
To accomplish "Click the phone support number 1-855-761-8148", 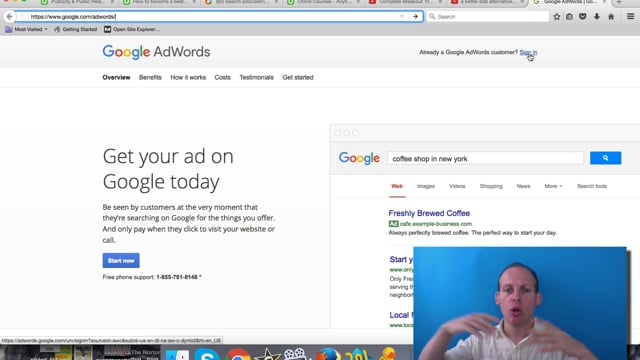I will click(177, 277).
